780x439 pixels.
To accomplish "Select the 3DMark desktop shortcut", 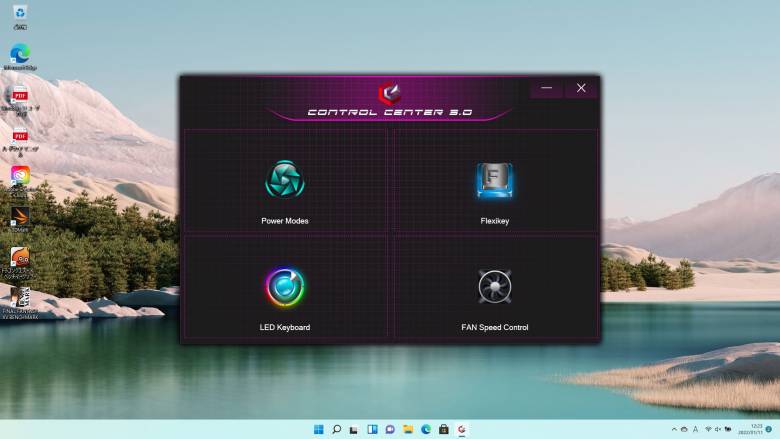I will pos(20,220).
